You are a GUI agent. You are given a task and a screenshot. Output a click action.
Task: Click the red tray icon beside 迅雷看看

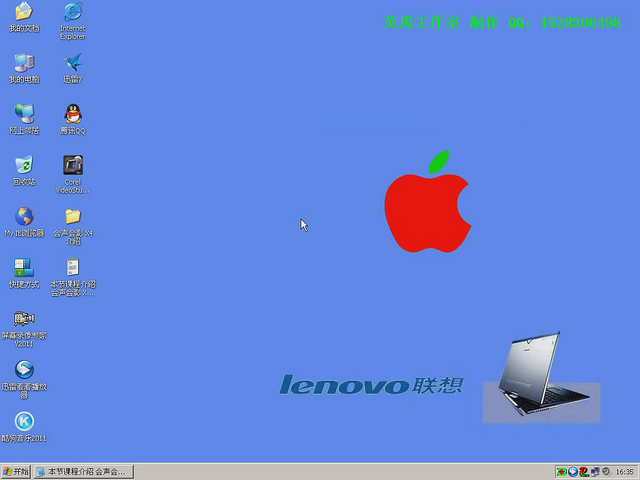[x=584, y=472]
